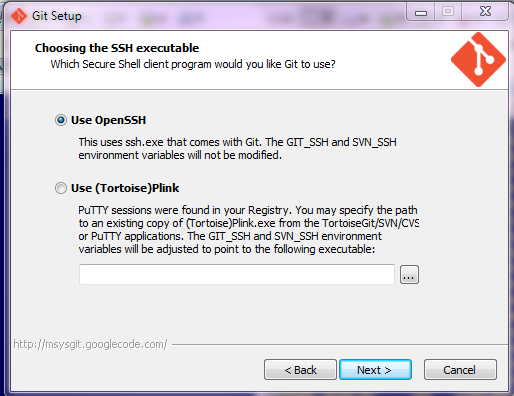
Task: Click the large Git logo in the header
Action: pos(478,60)
